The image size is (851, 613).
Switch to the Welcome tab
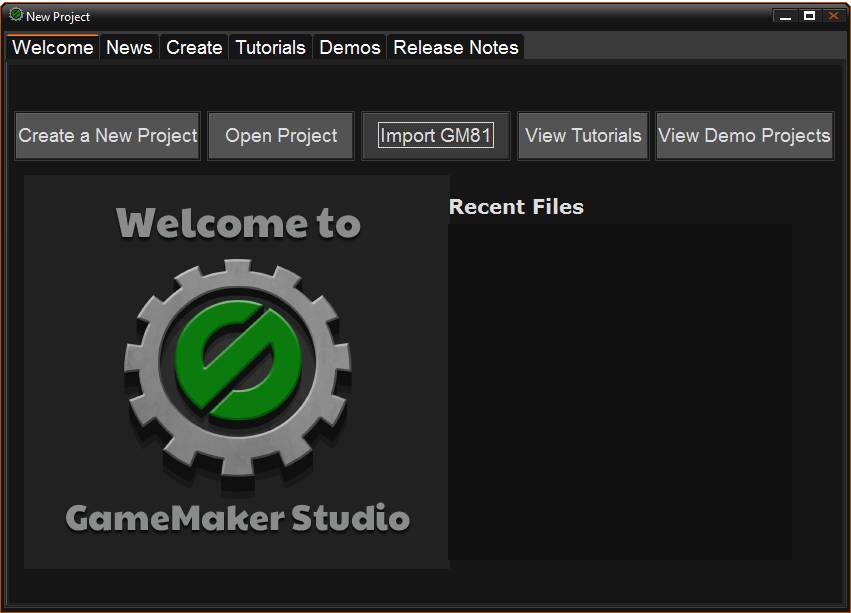53,47
